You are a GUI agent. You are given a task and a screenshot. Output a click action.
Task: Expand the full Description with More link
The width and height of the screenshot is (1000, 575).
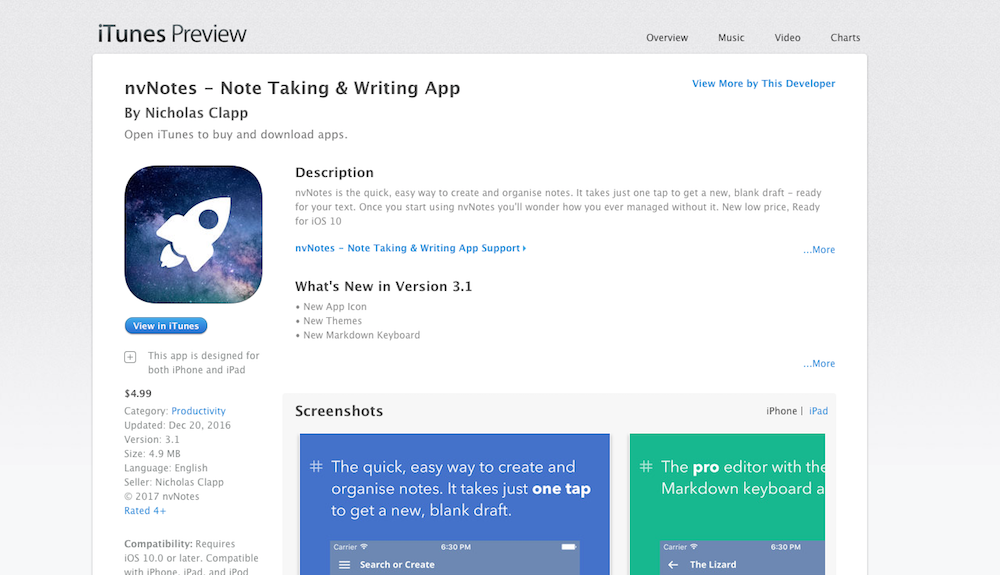click(x=819, y=250)
